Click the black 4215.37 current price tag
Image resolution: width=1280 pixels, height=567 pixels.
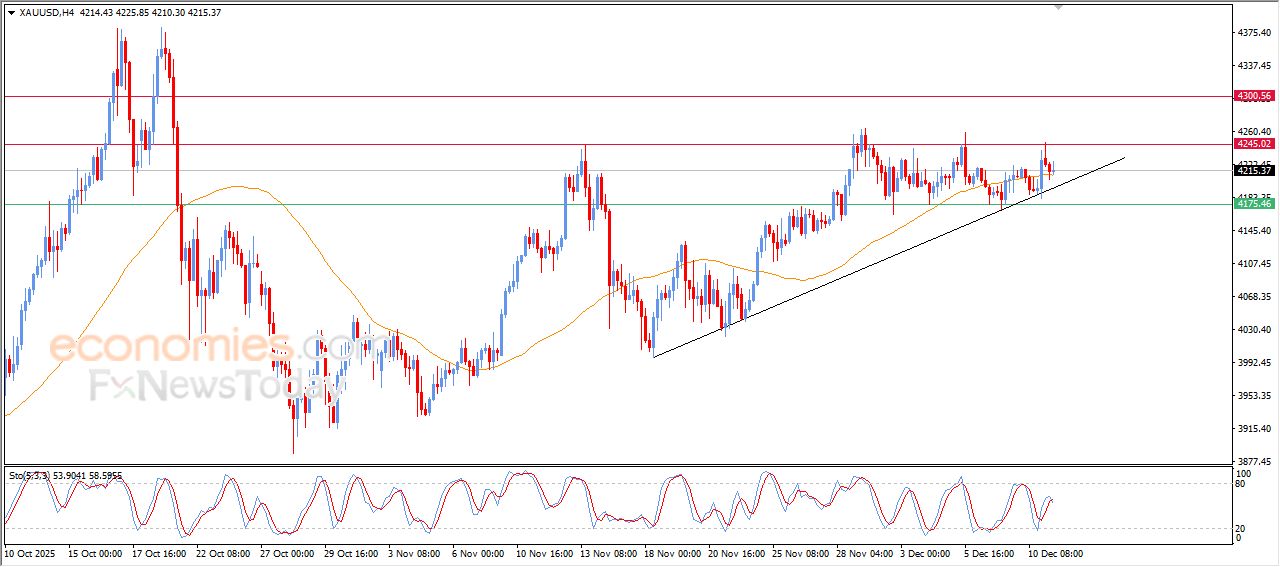coord(1253,170)
